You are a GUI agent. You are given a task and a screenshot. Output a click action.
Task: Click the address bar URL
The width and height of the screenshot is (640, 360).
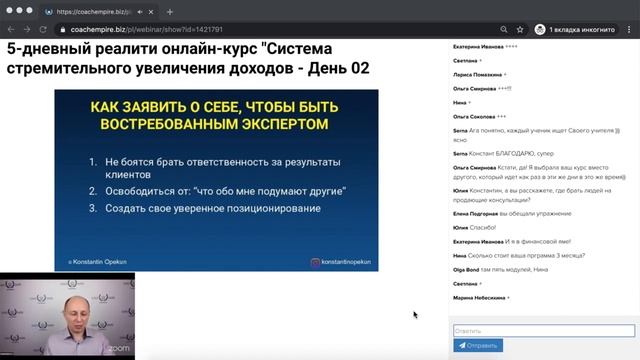point(147,29)
